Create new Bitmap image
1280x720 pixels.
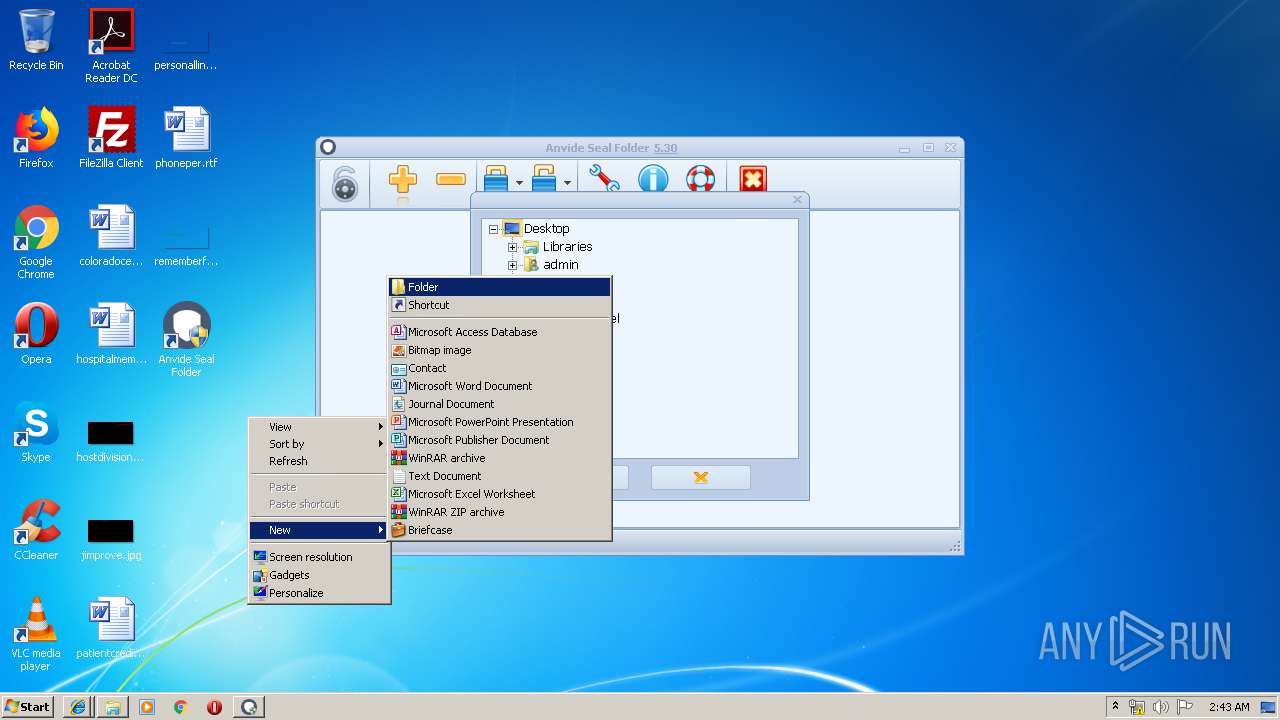click(500, 350)
